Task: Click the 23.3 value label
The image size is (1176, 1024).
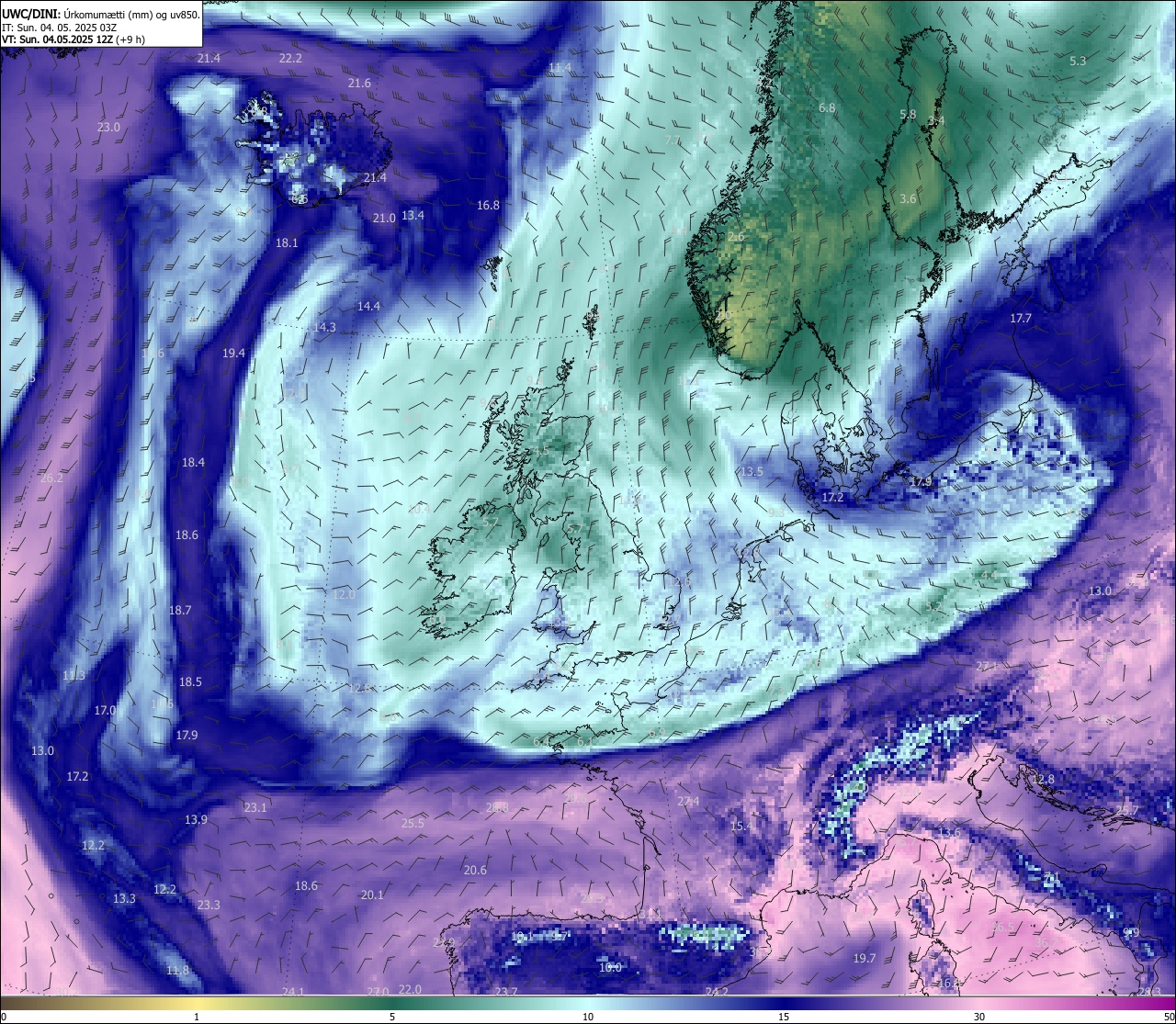Action: [x=209, y=905]
